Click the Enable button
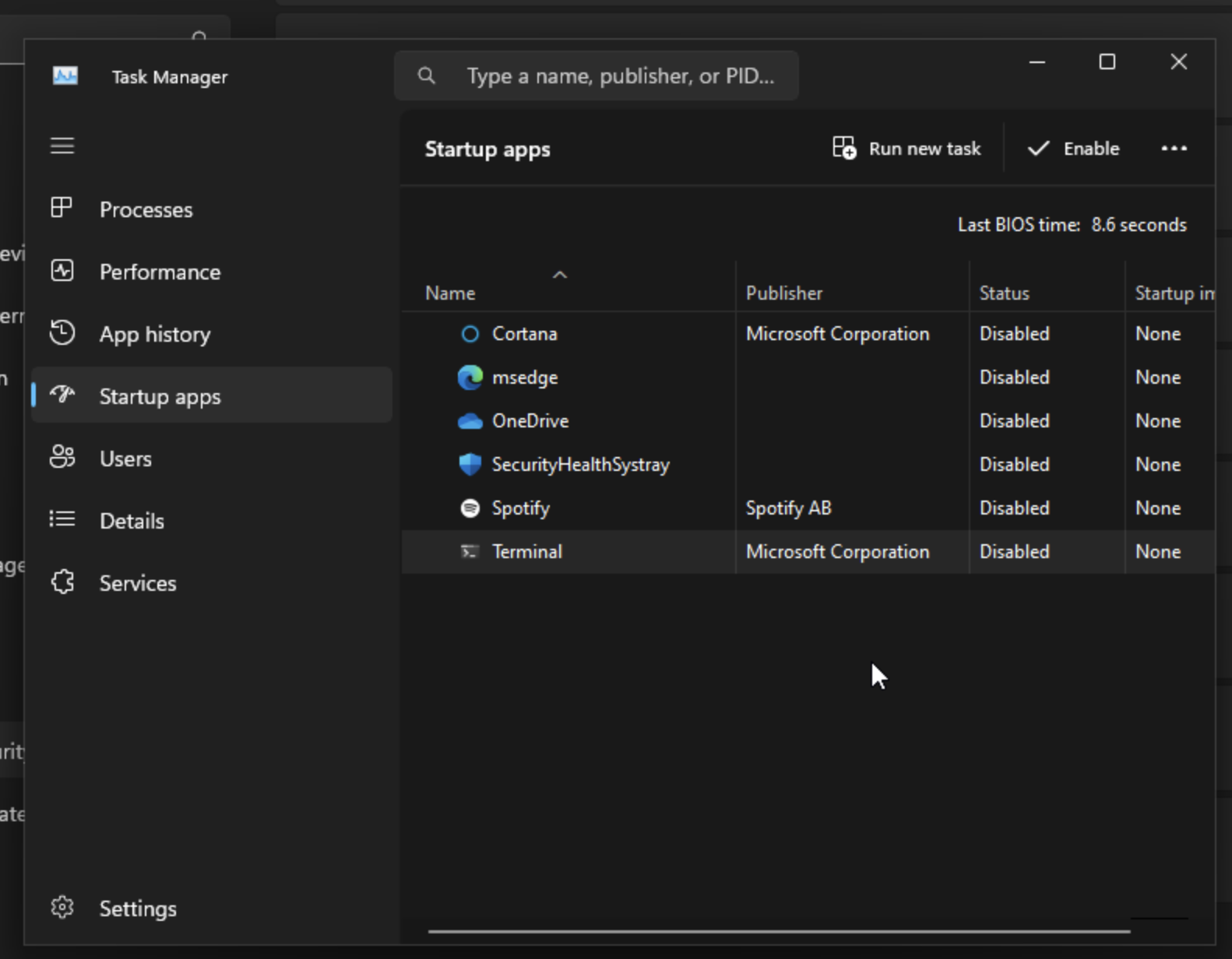 [x=1073, y=149]
